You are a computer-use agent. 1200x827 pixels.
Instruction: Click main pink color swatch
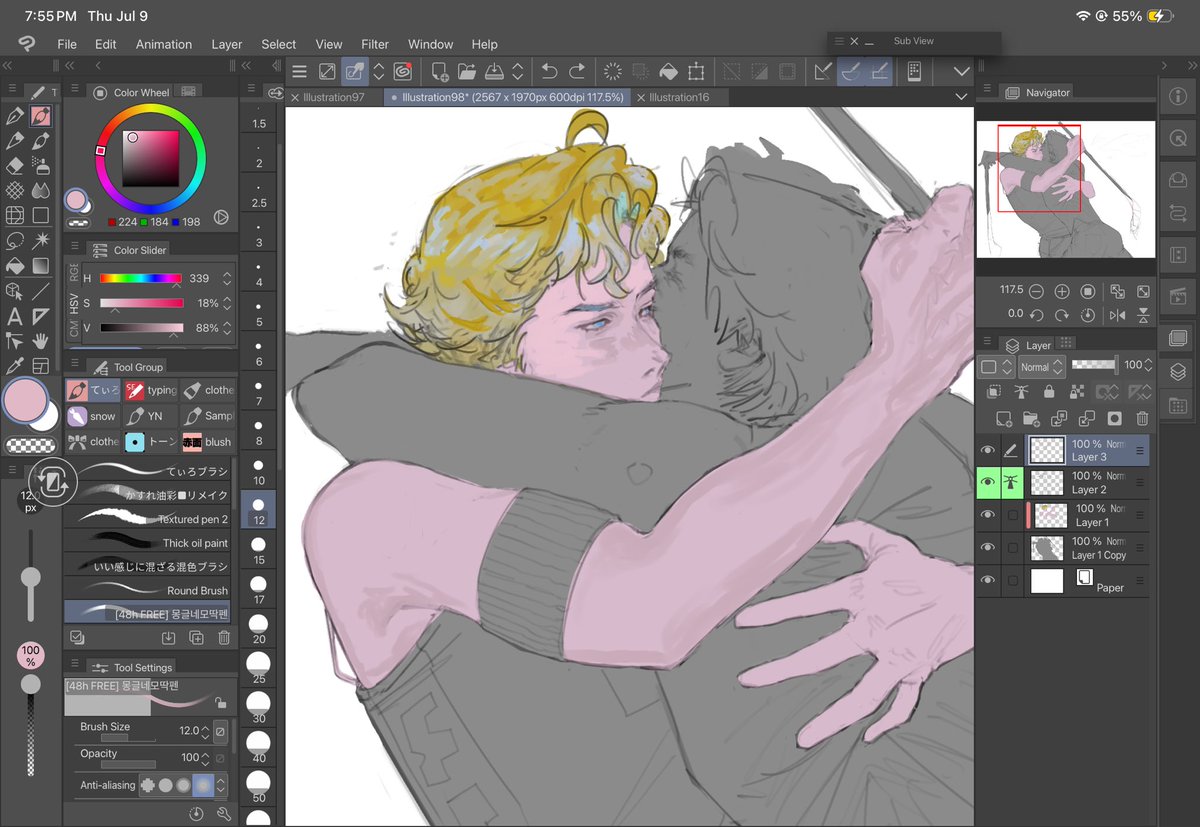(x=26, y=401)
